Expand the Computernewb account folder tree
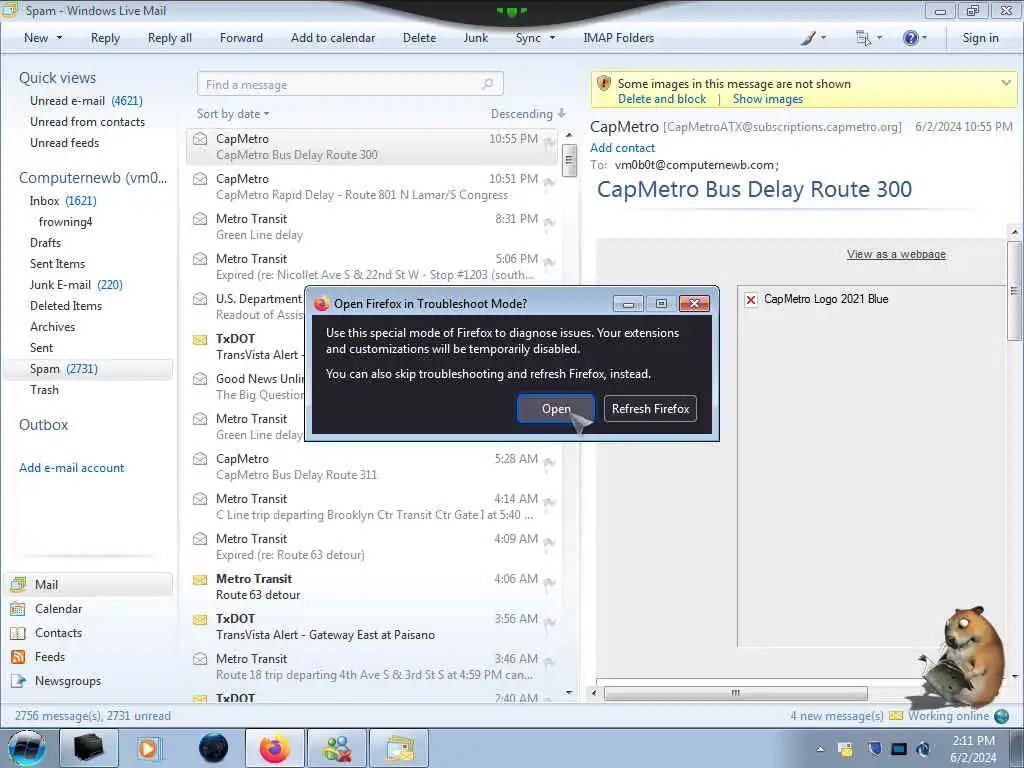The image size is (1024, 768). coord(93,178)
